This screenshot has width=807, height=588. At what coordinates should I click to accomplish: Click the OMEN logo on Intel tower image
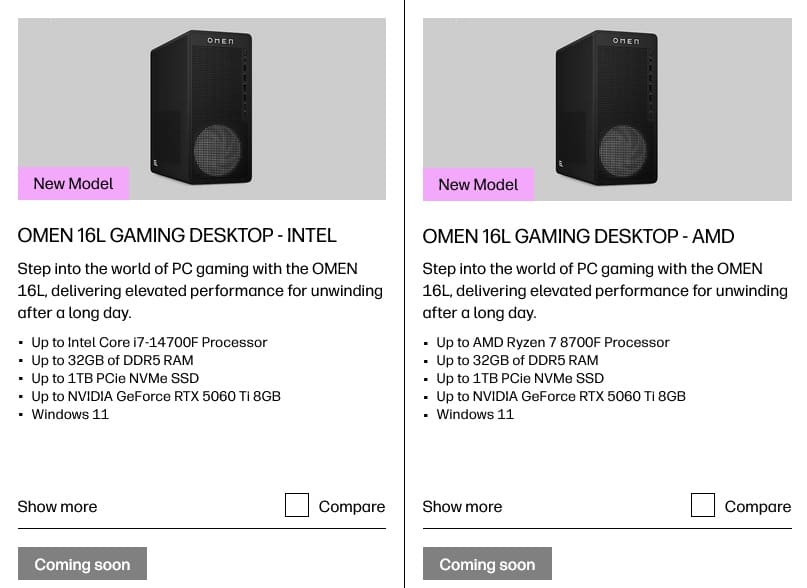pos(220,41)
